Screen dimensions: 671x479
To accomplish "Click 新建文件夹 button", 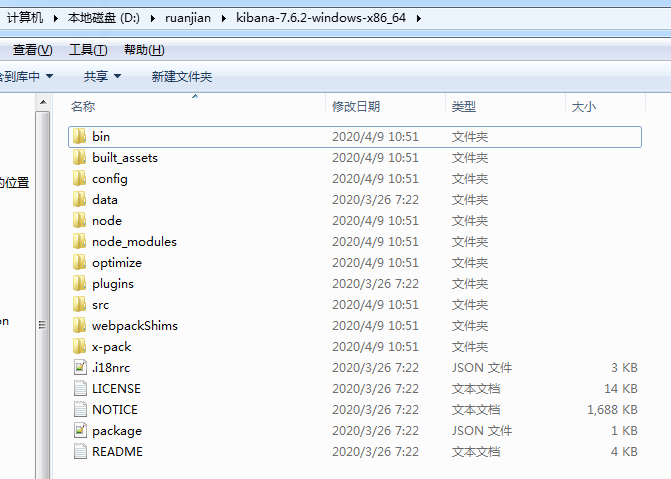I will [x=182, y=77].
